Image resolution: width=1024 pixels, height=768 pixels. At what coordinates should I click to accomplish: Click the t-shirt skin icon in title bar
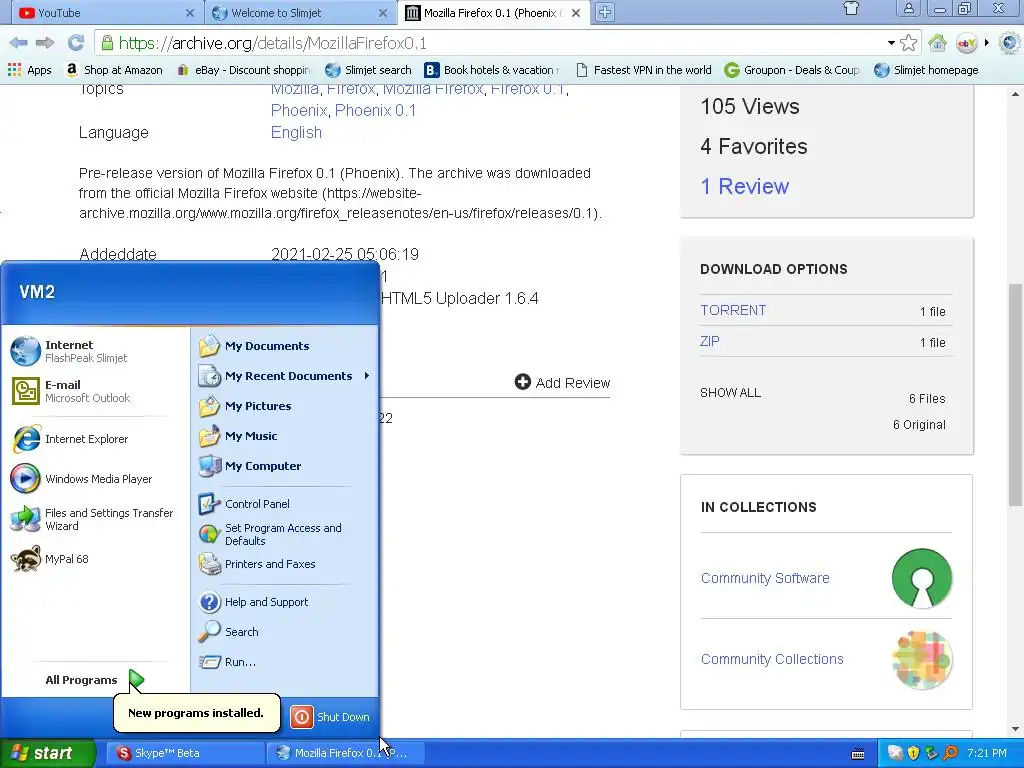[851, 8]
